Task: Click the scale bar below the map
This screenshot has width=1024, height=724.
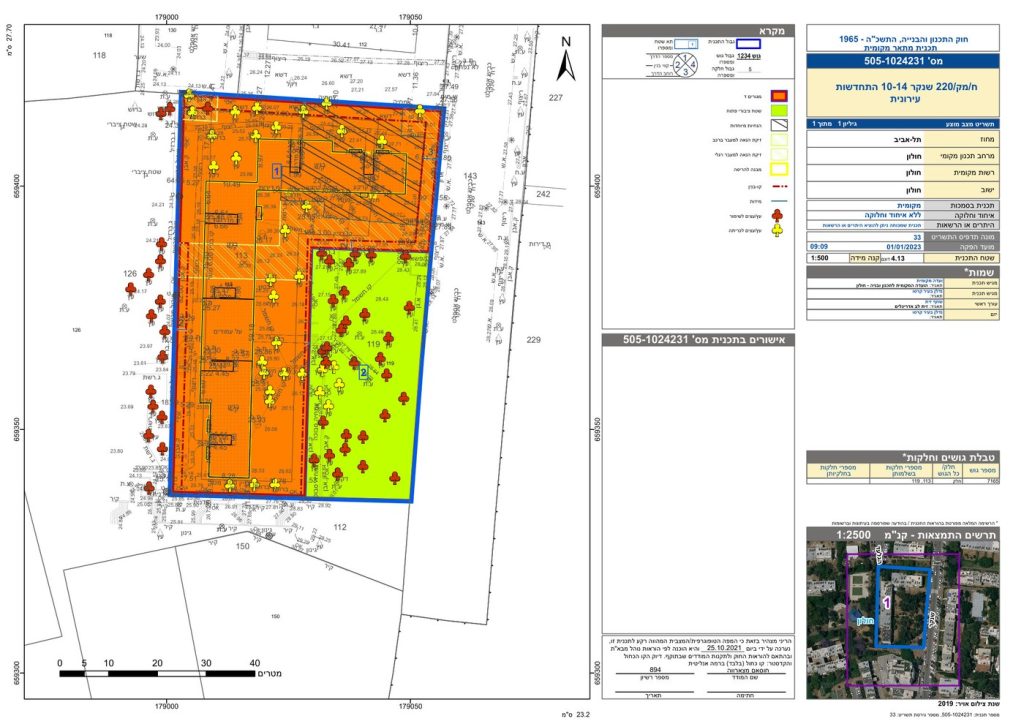Action: tap(157, 673)
